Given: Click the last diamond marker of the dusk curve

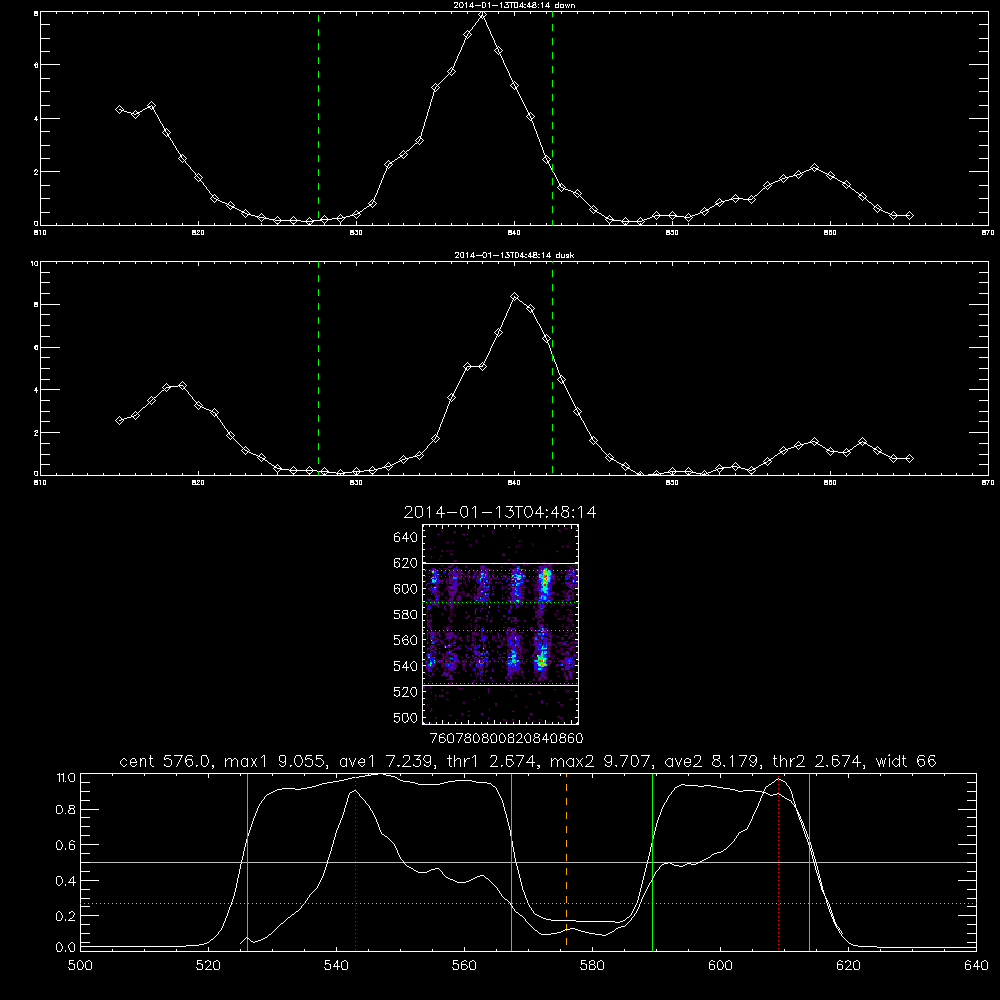Looking at the screenshot, I should click(910, 459).
